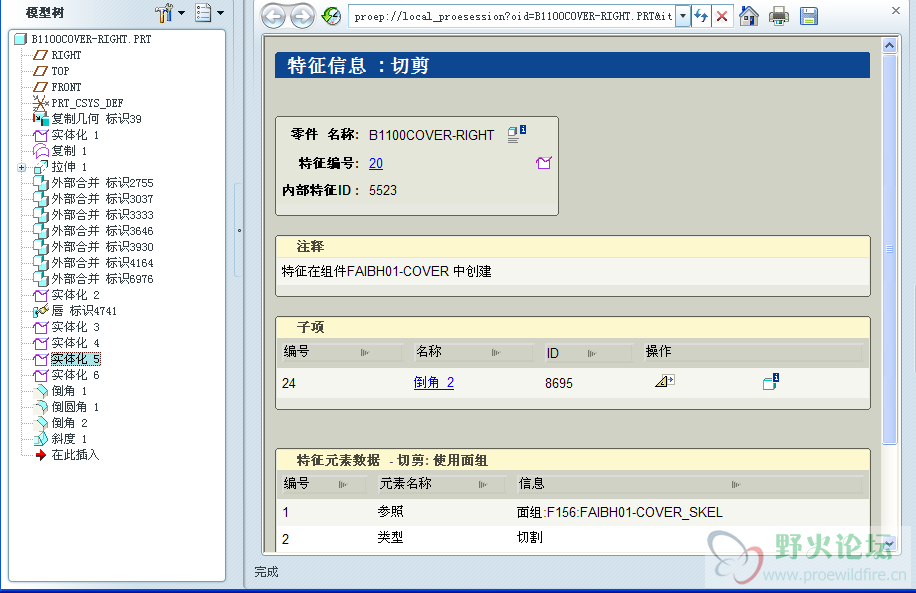Screen dimensions: 916x593
Task: Click the navigate/go arrows icon beside address bar
Action: pos(701,16)
